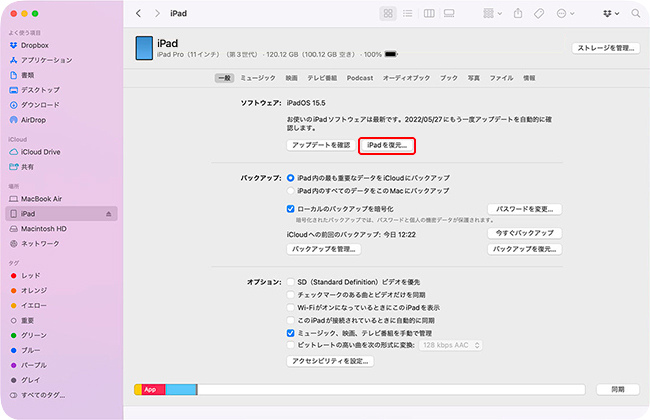Click App segment of storage bar
650x420 pixels.
coord(153,389)
